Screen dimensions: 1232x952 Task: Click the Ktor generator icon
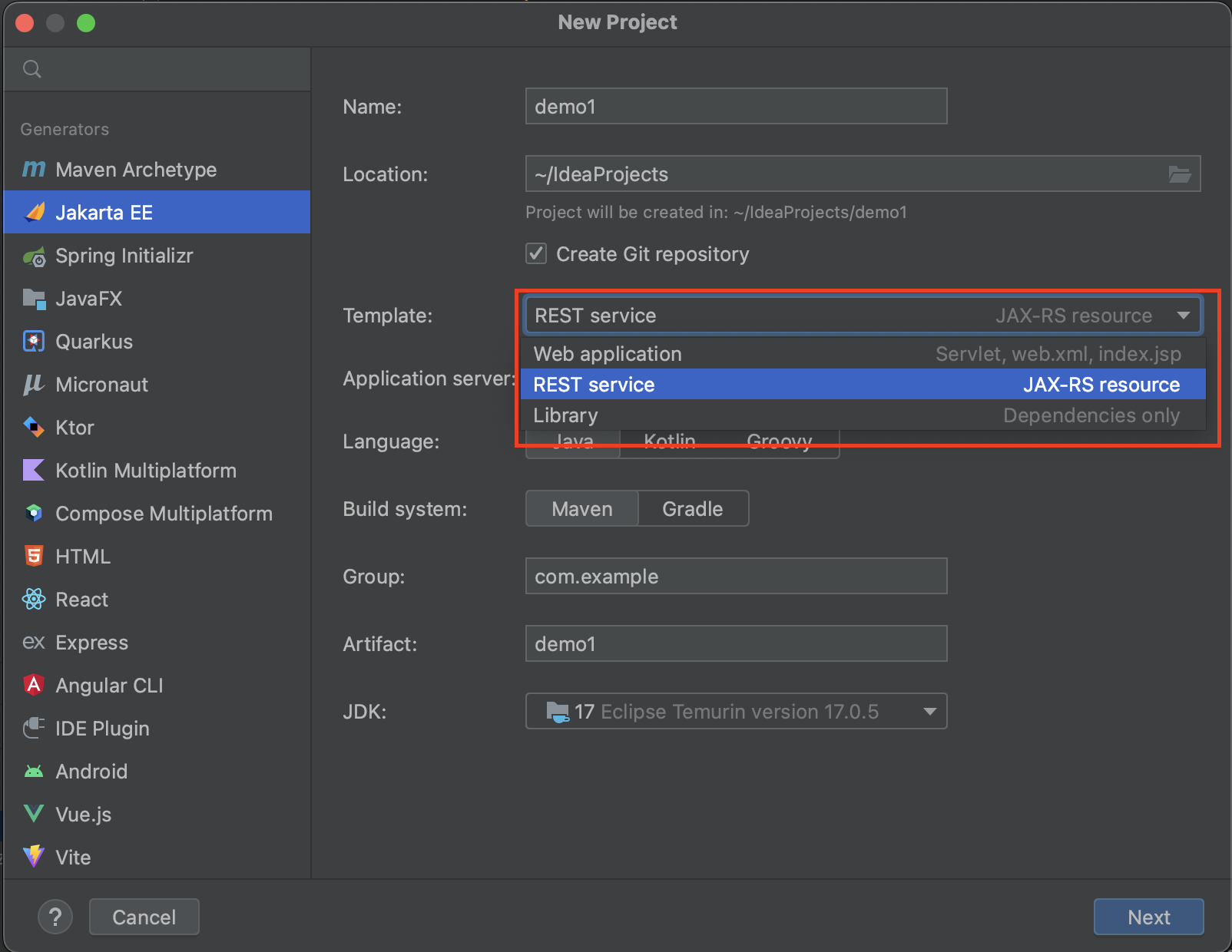pyautogui.click(x=34, y=427)
